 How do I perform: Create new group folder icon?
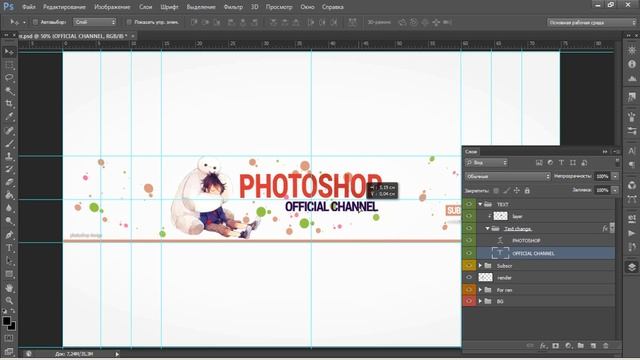[580, 346]
